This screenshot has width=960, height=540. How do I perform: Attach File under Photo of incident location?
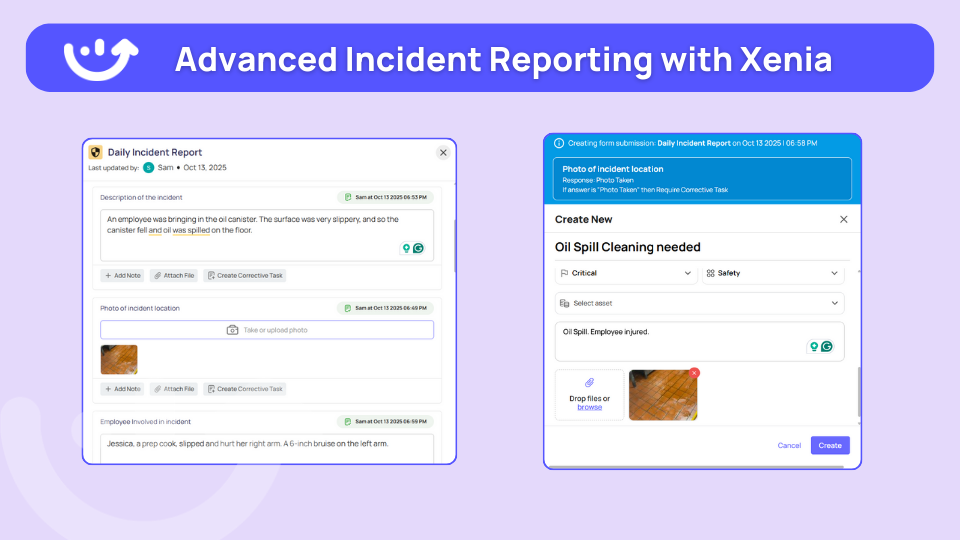tap(174, 389)
